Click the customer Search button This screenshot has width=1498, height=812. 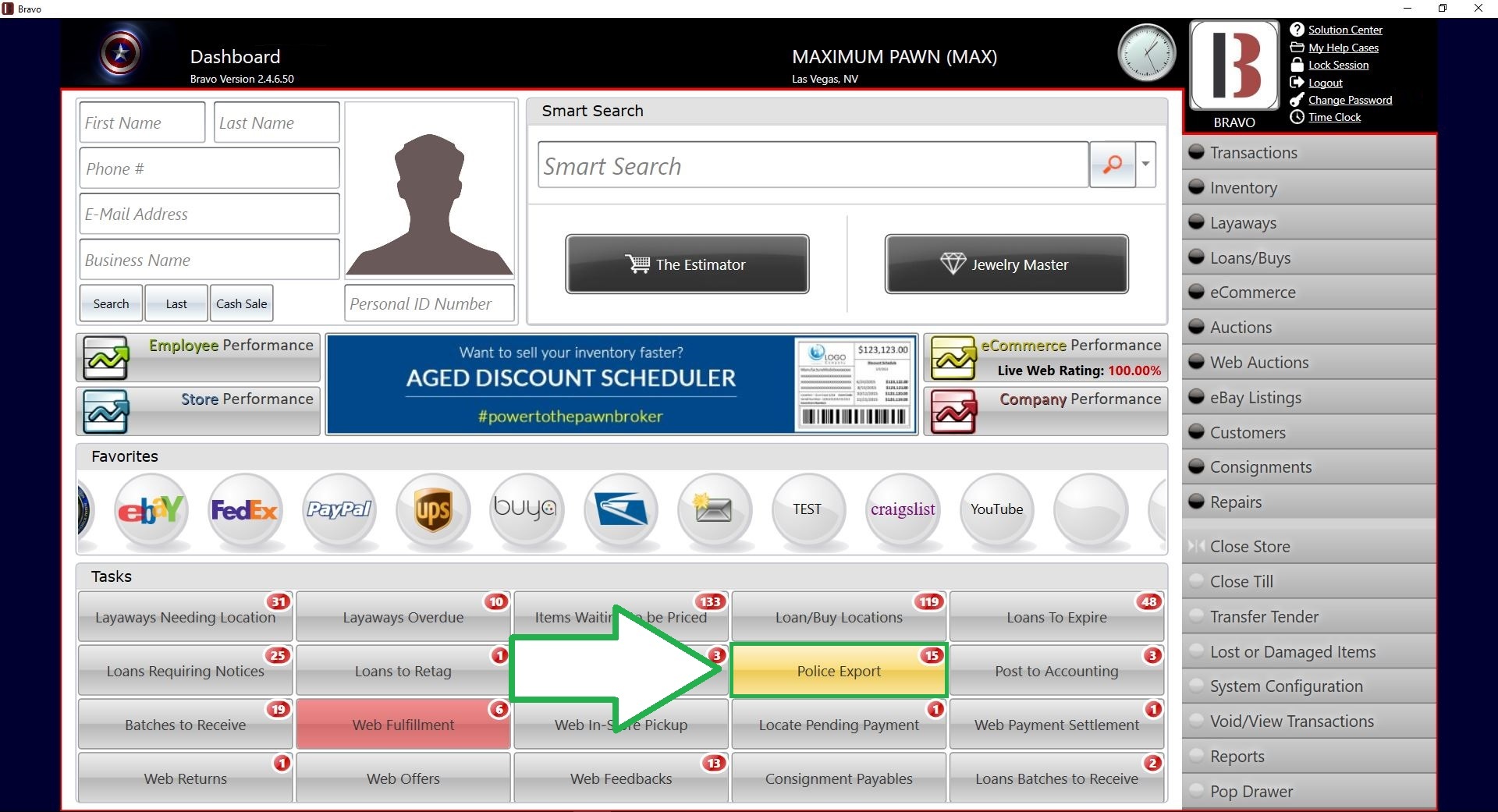point(111,303)
